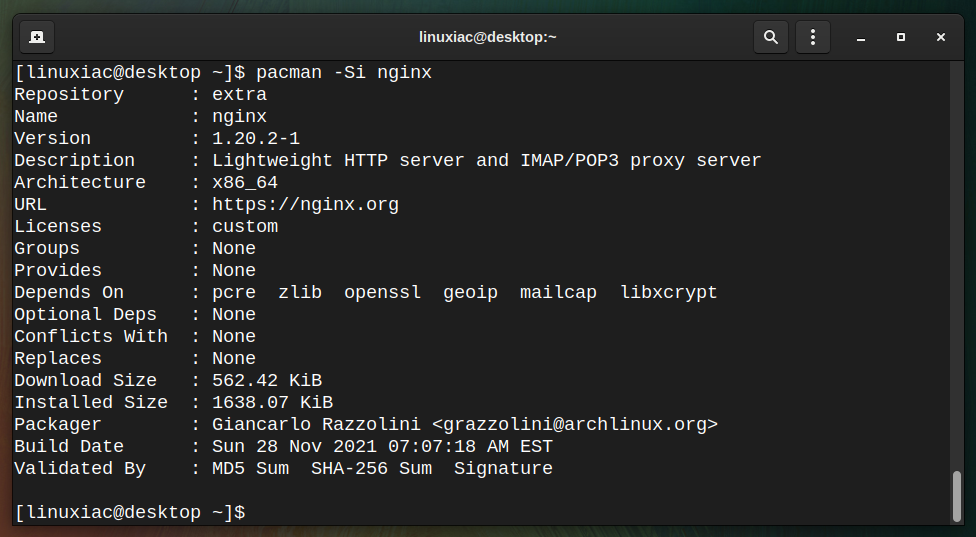Maximize the terminal window
The image size is (976, 537).
point(901,37)
